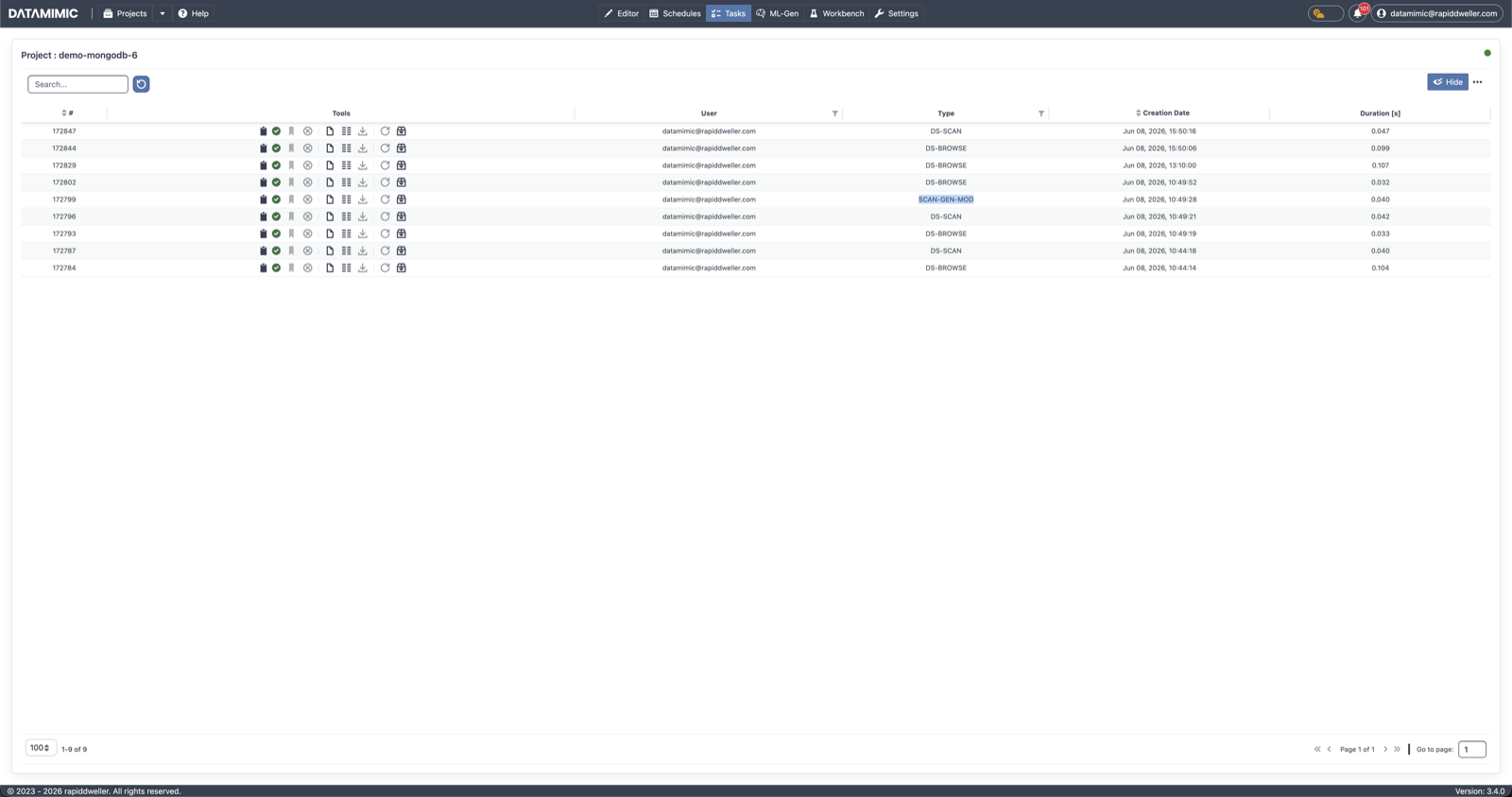Open the file document icon for task 172802
This screenshot has height=797, width=1512.
330,182
